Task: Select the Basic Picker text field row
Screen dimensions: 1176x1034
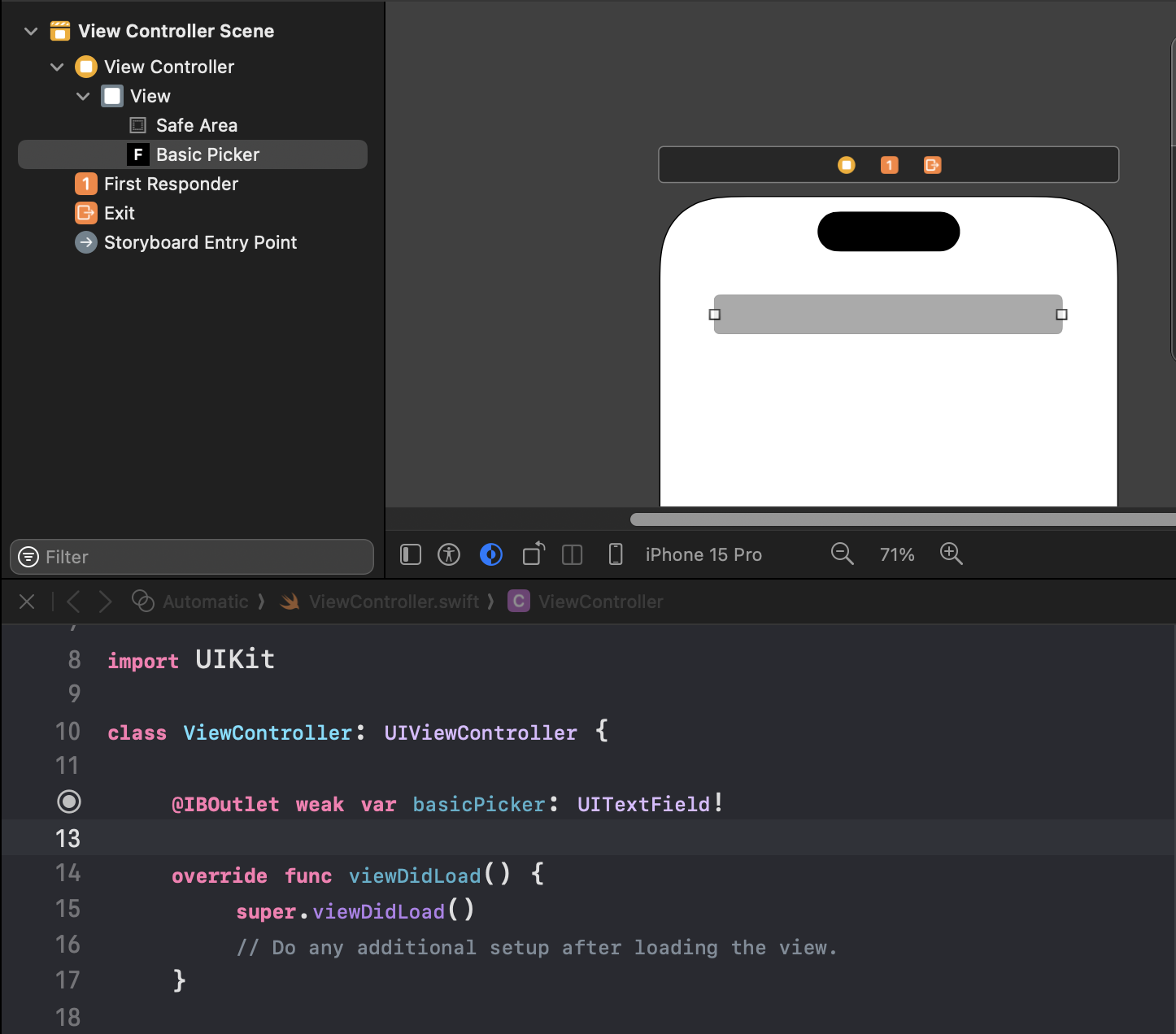Action: tap(193, 154)
